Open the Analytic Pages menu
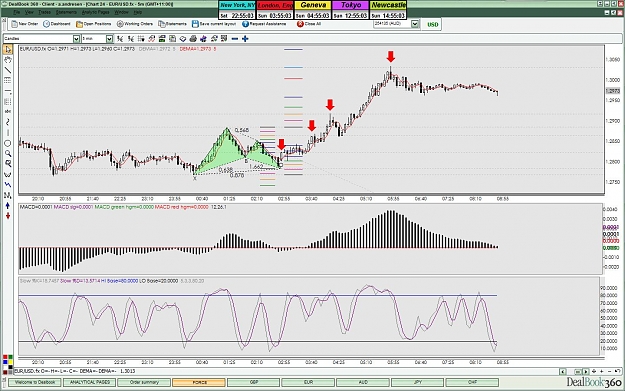This screenshot has width=625, height=391. [x=95, y=12]
